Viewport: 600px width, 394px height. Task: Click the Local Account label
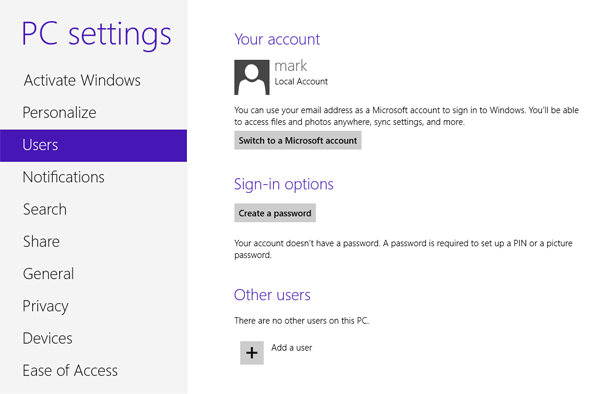click(301, 81)
